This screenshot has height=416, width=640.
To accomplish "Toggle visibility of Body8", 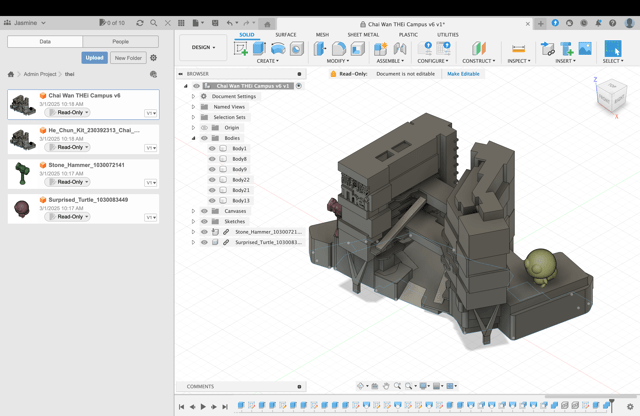I will tap(212, 159).
